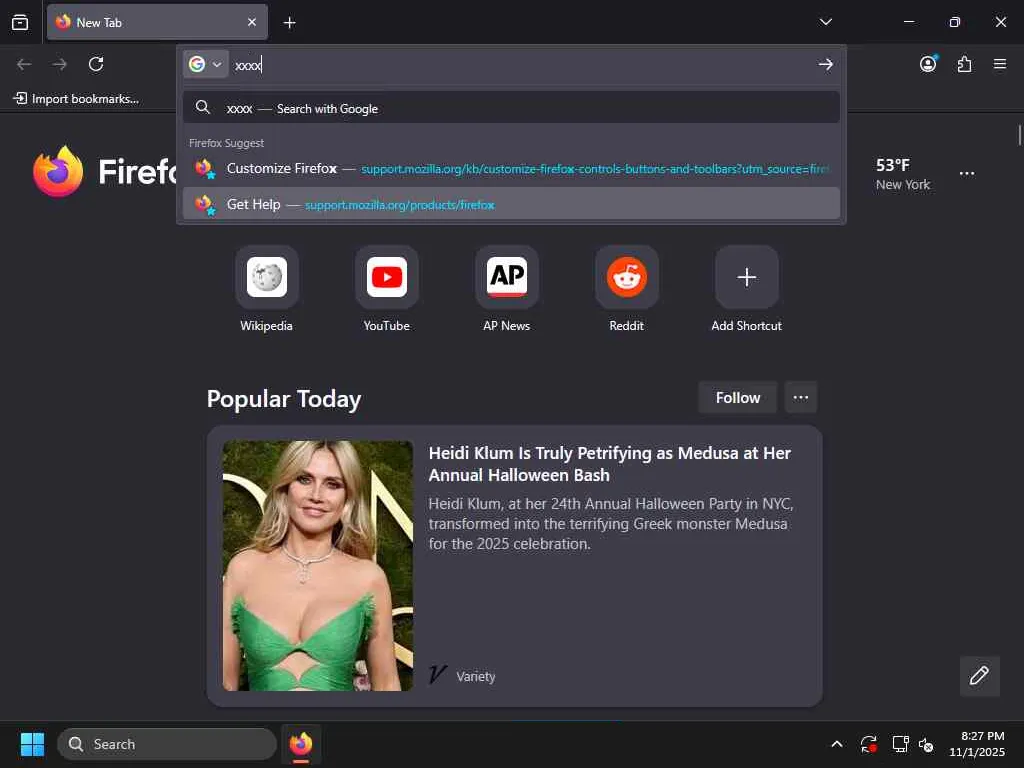Open the Firefox account icon

click(928, 64)
